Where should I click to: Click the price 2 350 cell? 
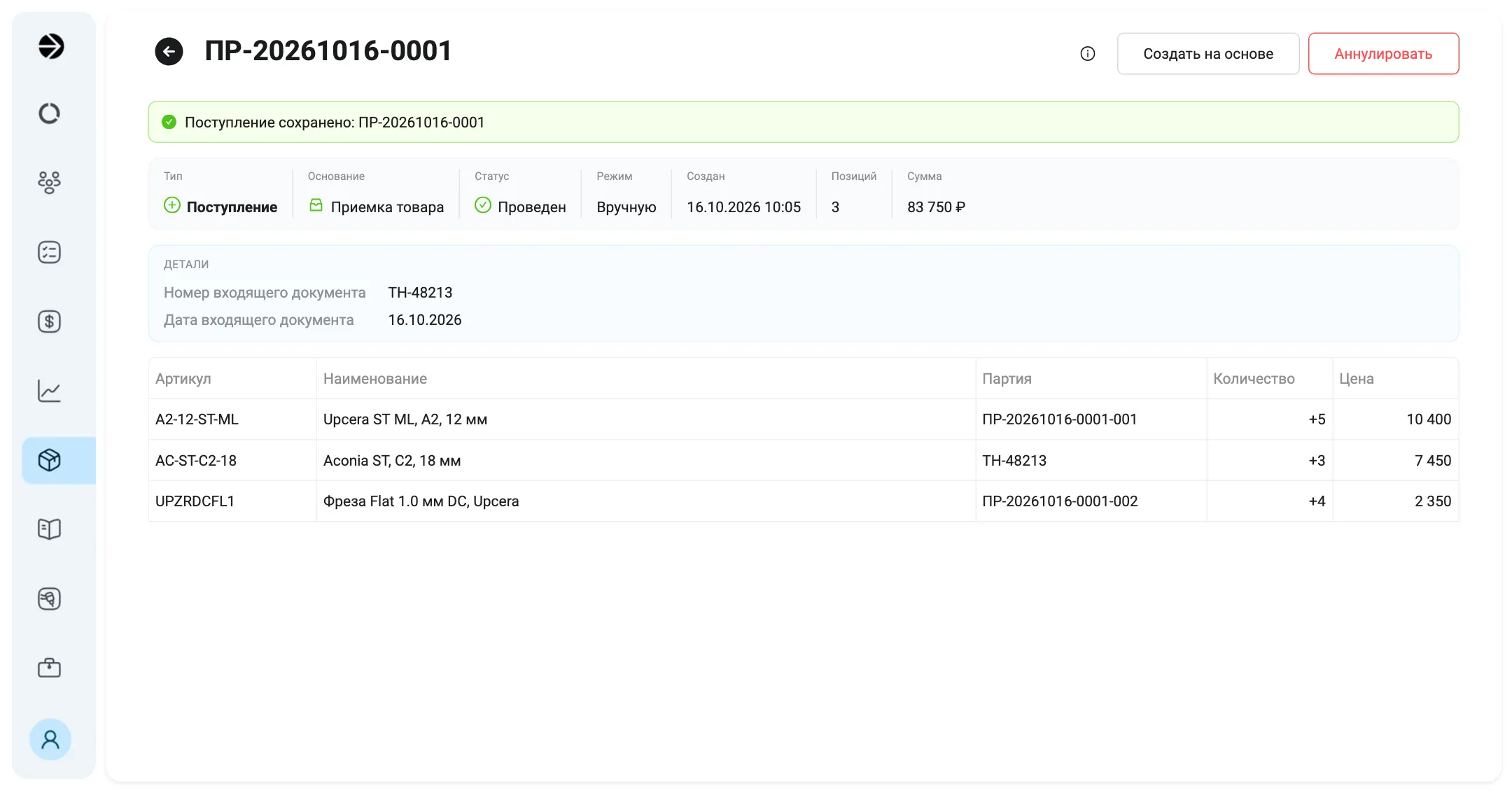click(x=1396, y=501)
